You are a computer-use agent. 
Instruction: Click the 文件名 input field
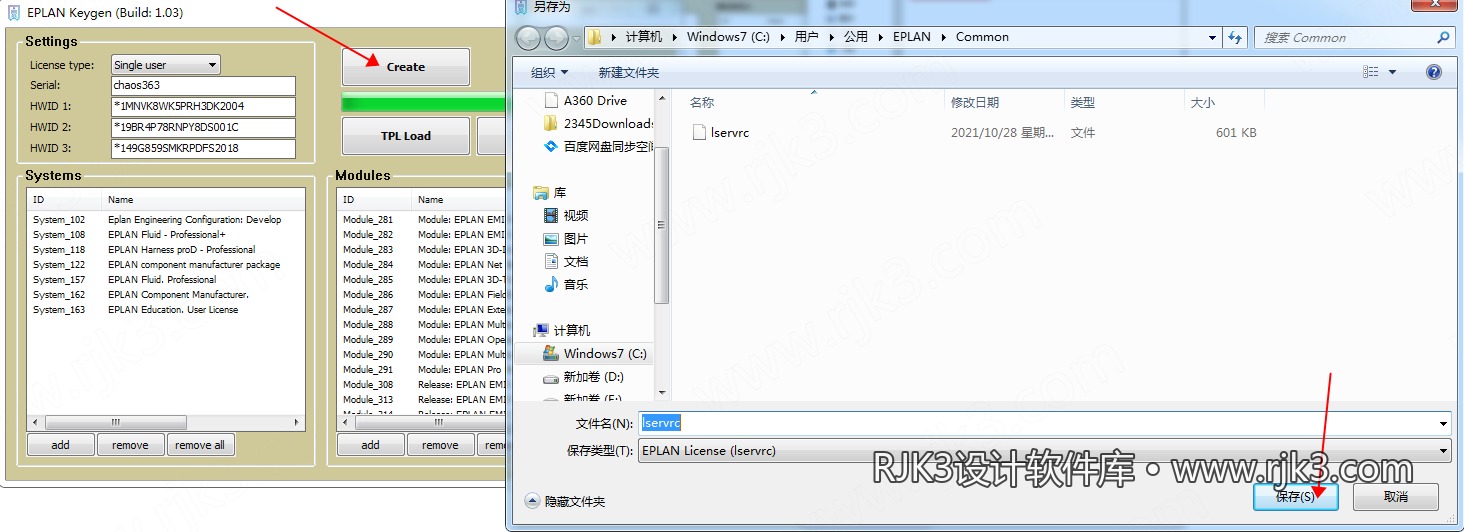click(1045, 424)
